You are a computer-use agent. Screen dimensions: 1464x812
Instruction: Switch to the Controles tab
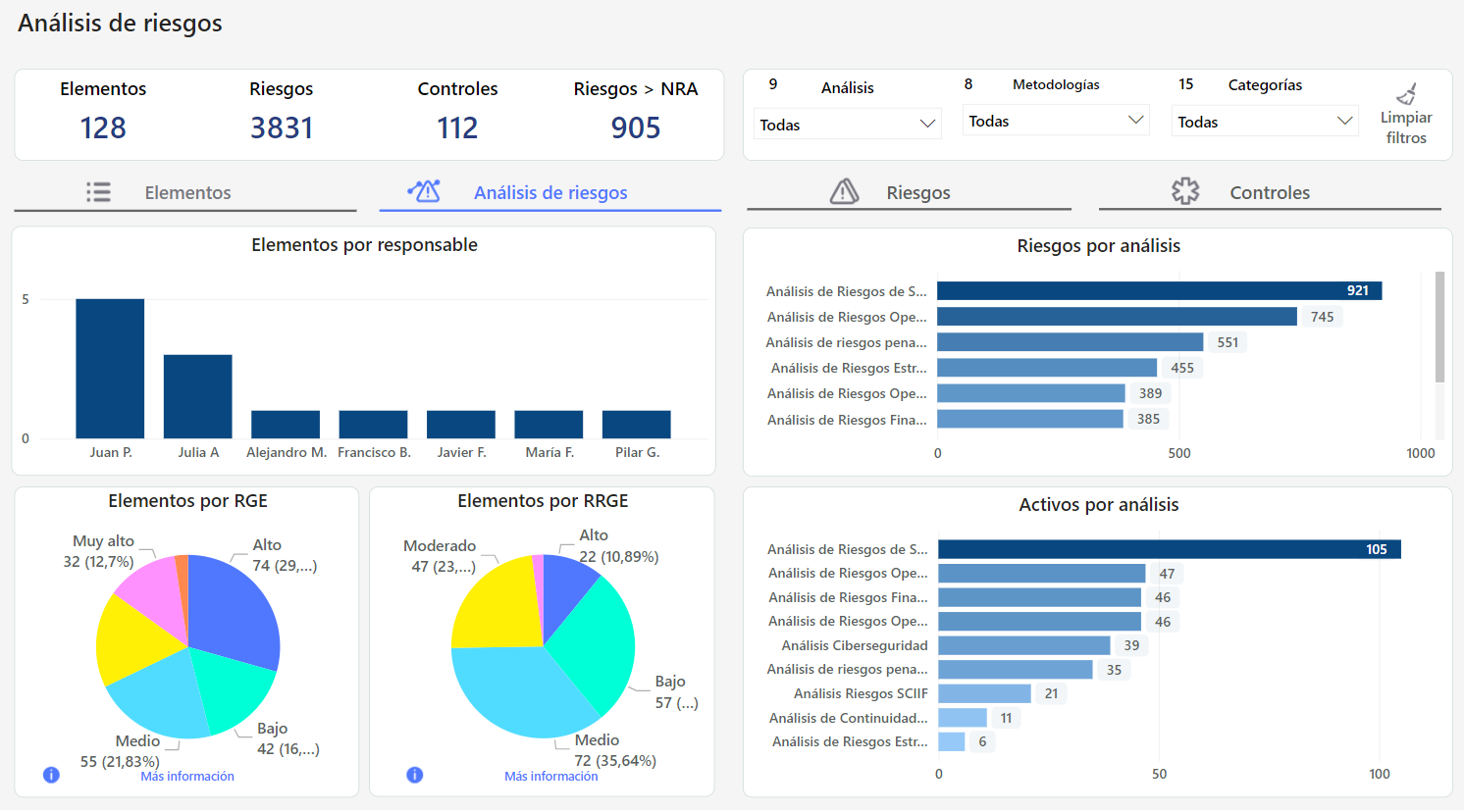pos(1269,193)
